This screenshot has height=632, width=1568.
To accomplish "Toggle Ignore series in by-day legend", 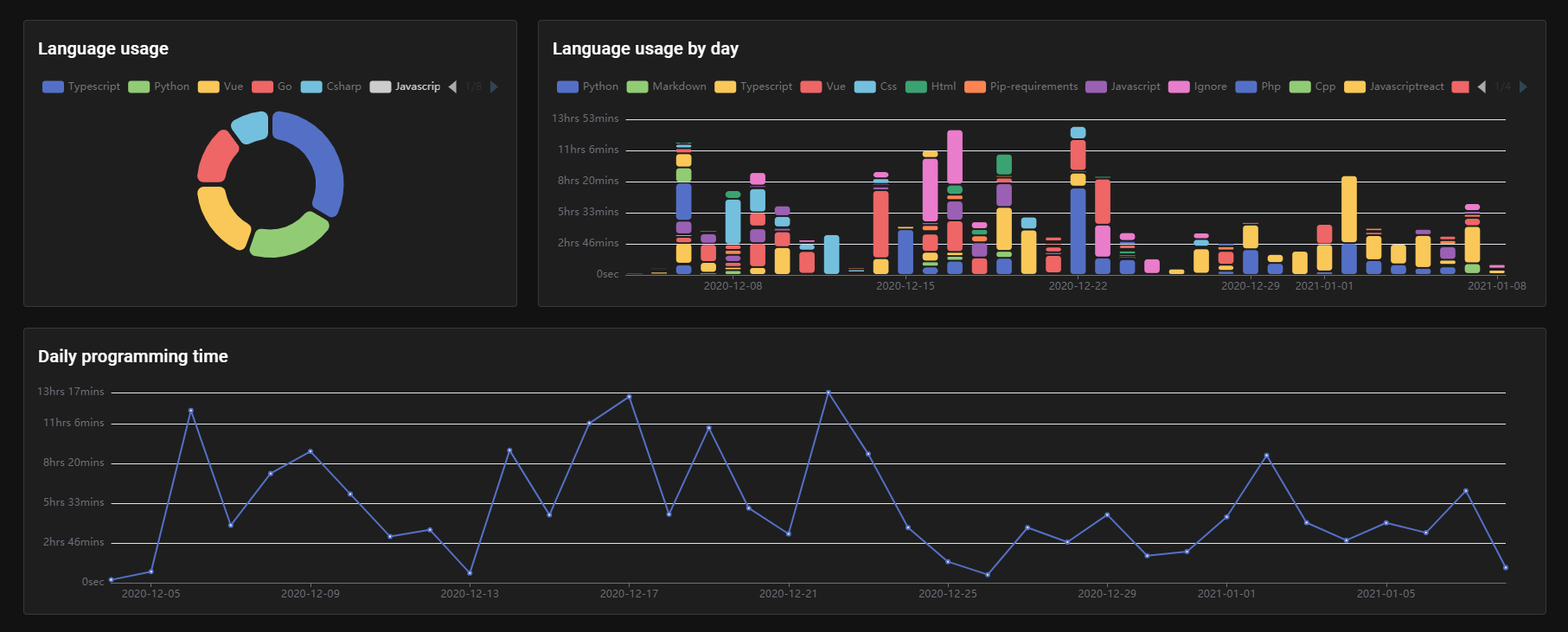I will 1197,86.
